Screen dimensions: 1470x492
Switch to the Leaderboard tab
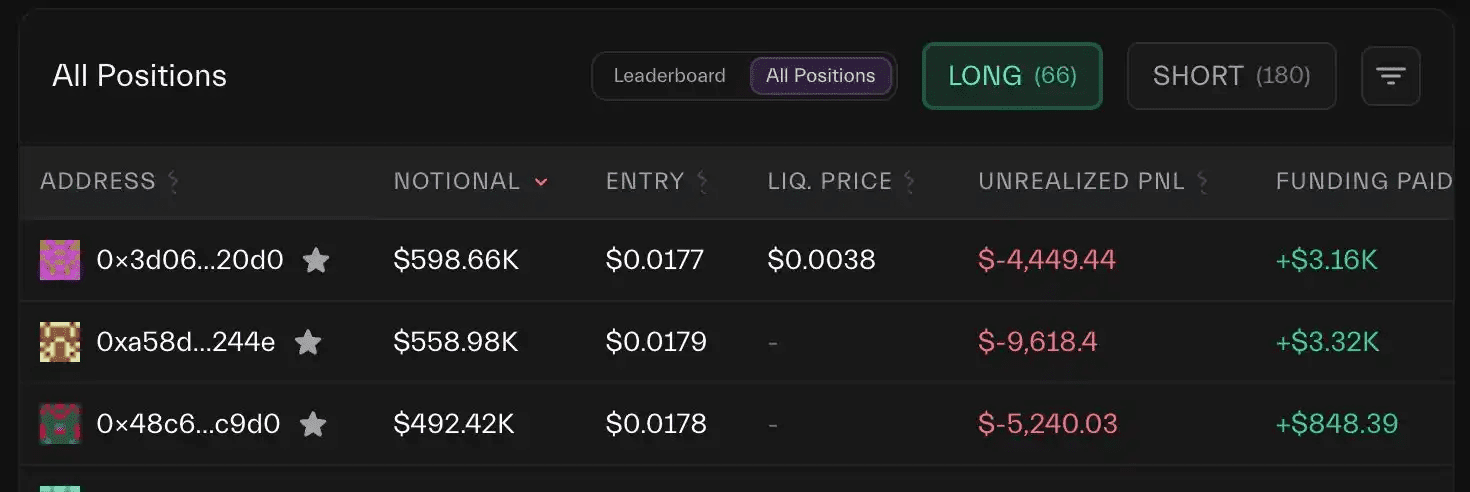(669, 76)
